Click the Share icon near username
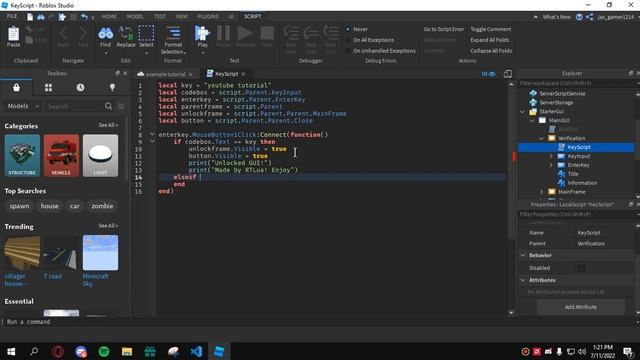Screen dimensions: 640x360 tap(590, 17)
